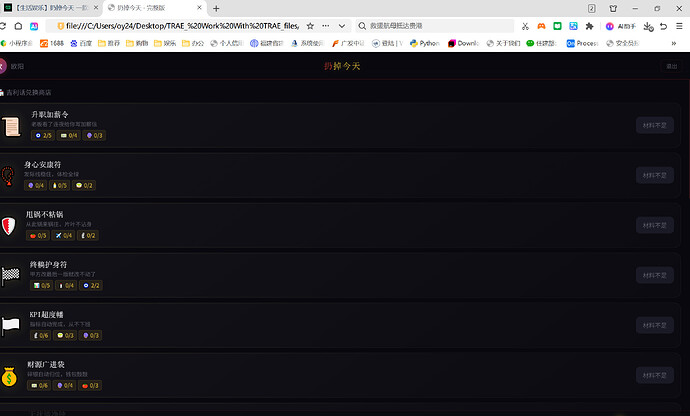Expand the bookmarks bar overflow chevron
The height and width of the screenshot is (416, 690).
coord(674,43)
